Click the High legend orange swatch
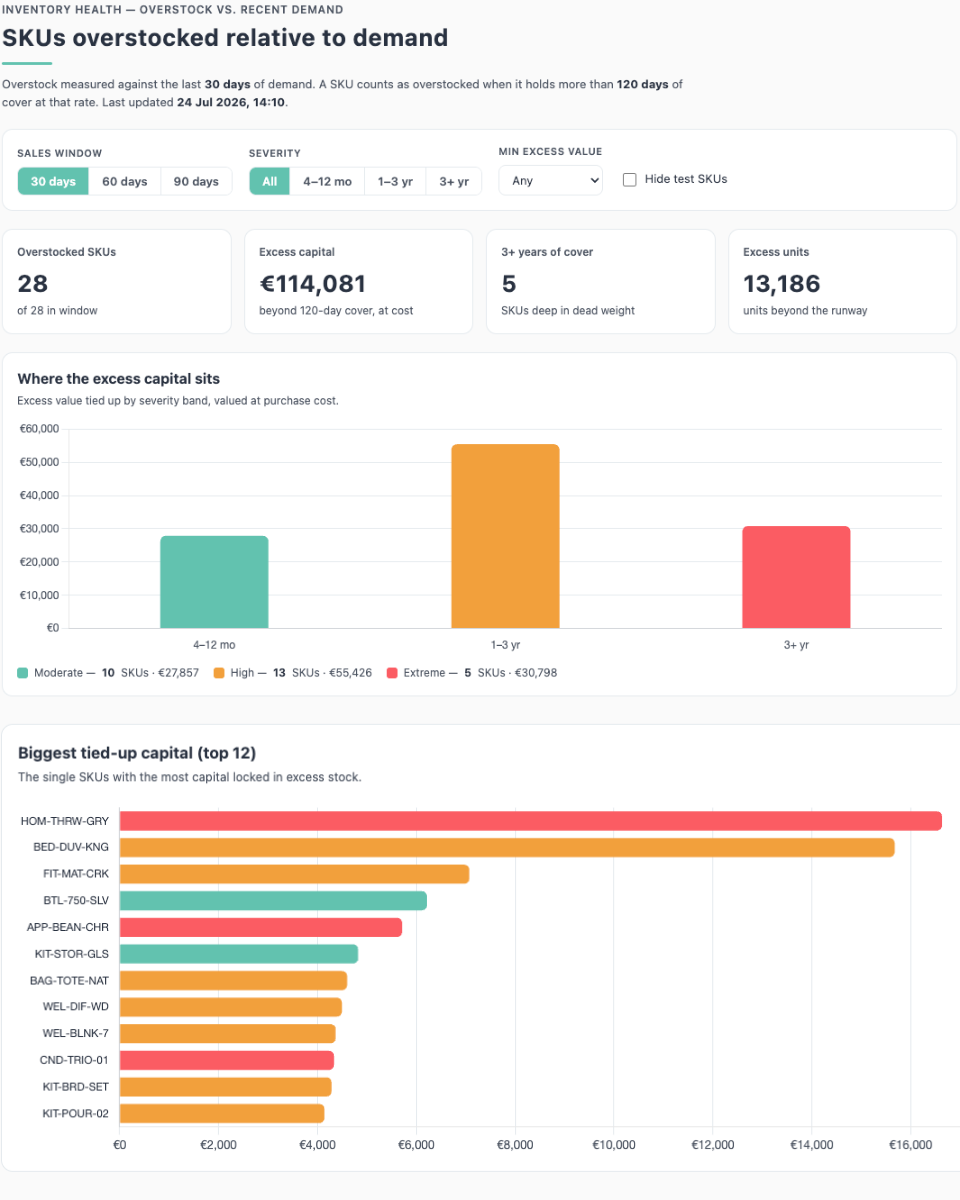 [219, 673]
